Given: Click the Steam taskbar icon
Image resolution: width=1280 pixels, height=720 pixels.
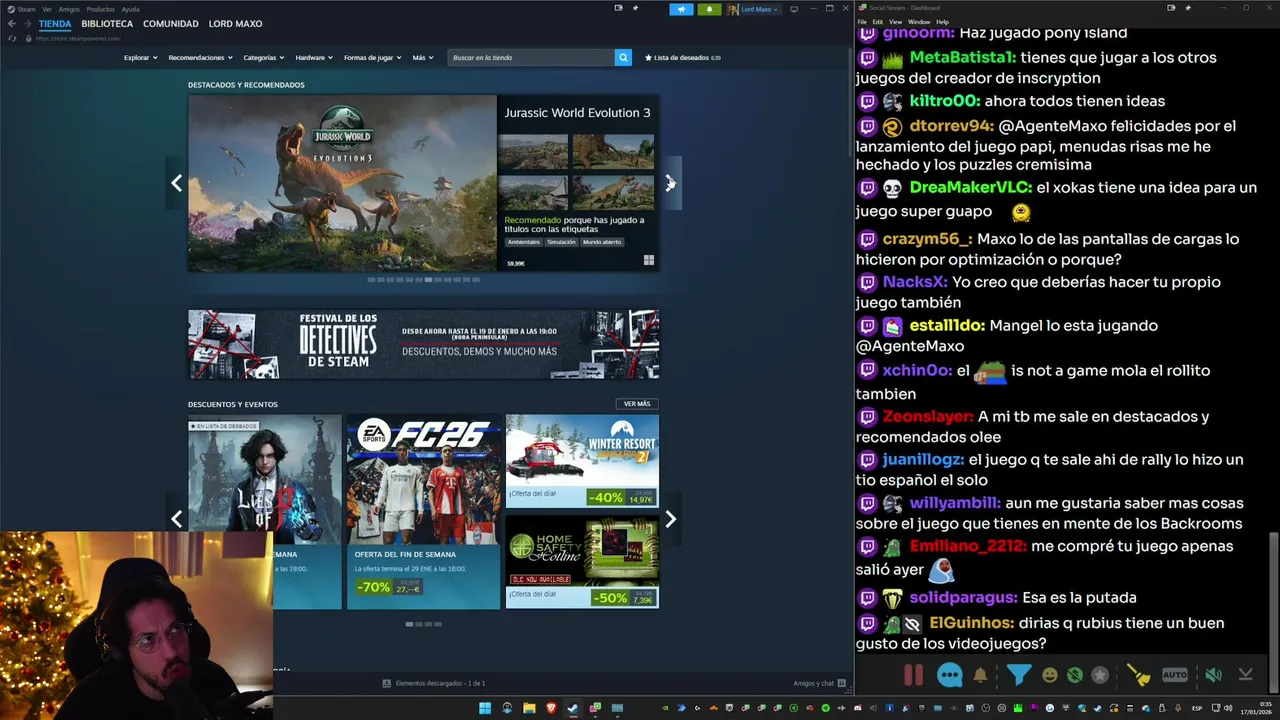Looking at the screenshot, I should point(573,708).
